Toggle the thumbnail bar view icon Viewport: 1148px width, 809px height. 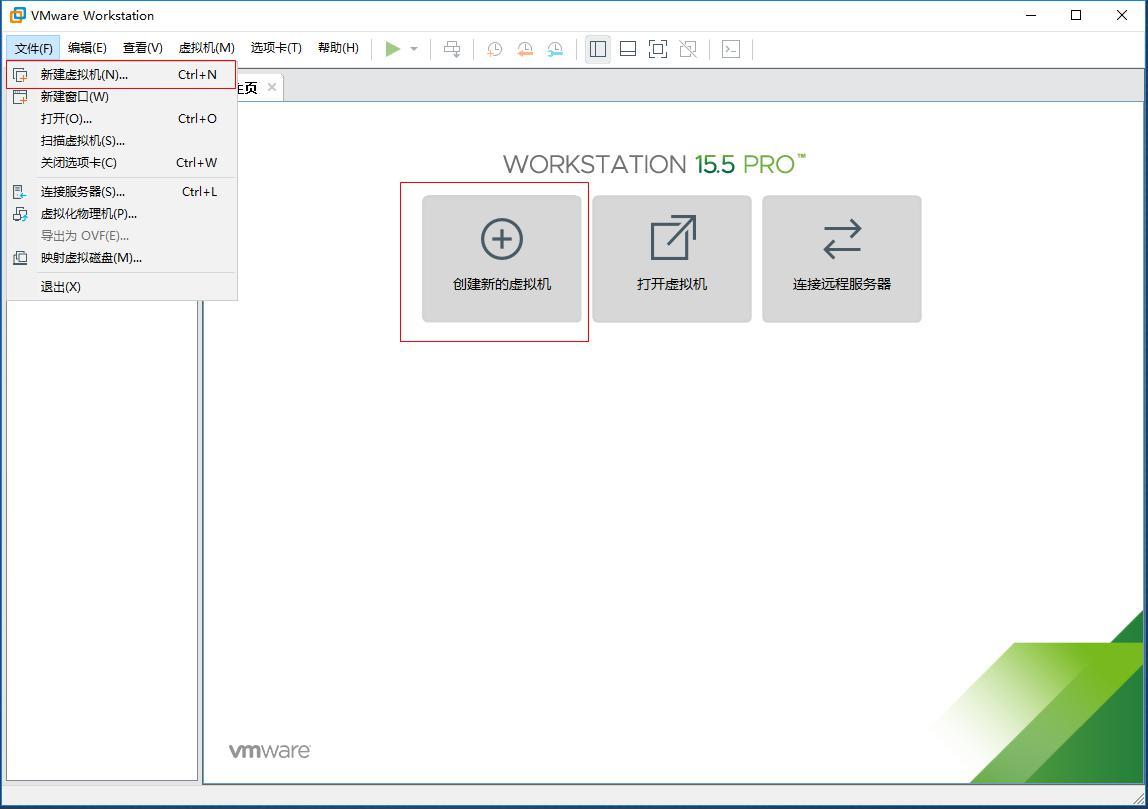point(627,48)
